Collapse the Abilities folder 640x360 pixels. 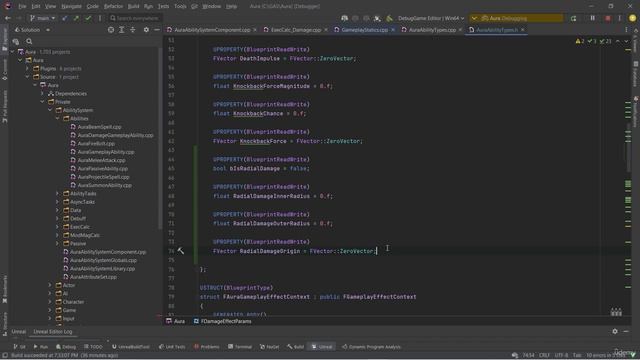click(x=58, y=118)
